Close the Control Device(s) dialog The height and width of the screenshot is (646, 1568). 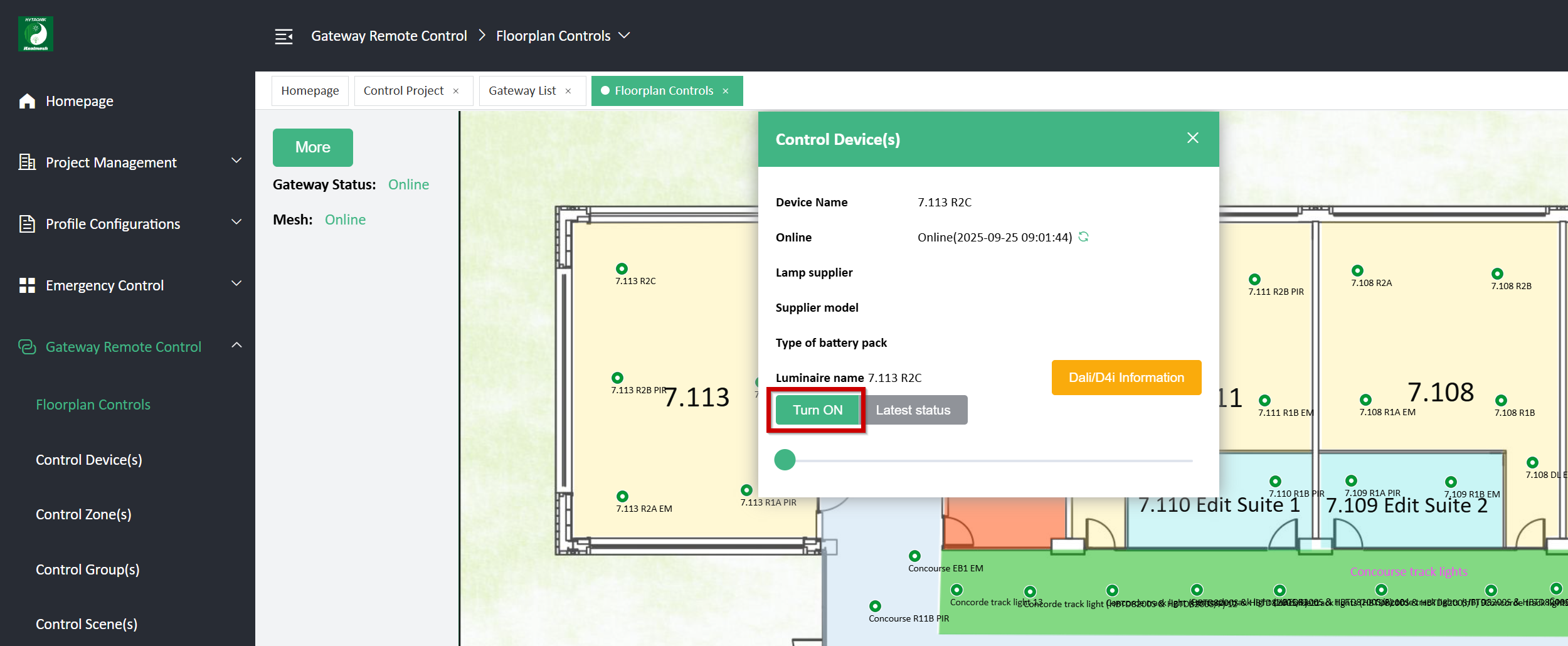(x=1192, y=138)
